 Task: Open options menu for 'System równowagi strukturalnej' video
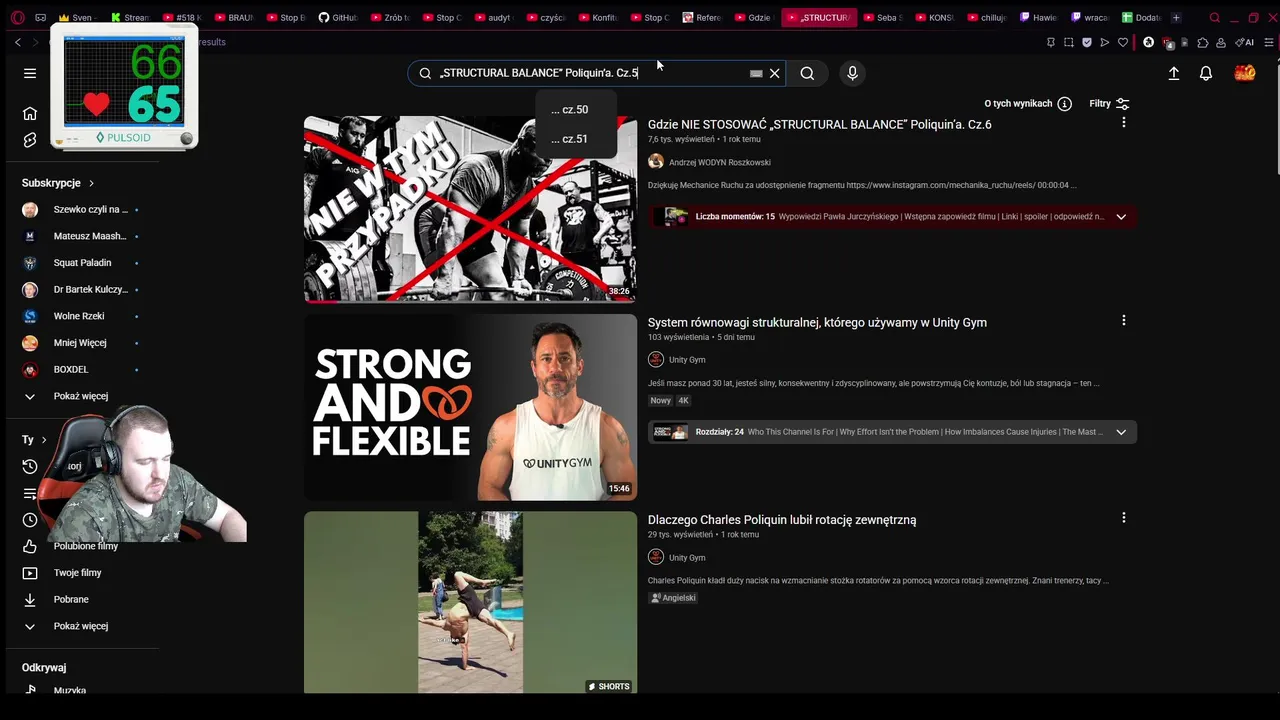(1124, 320)
